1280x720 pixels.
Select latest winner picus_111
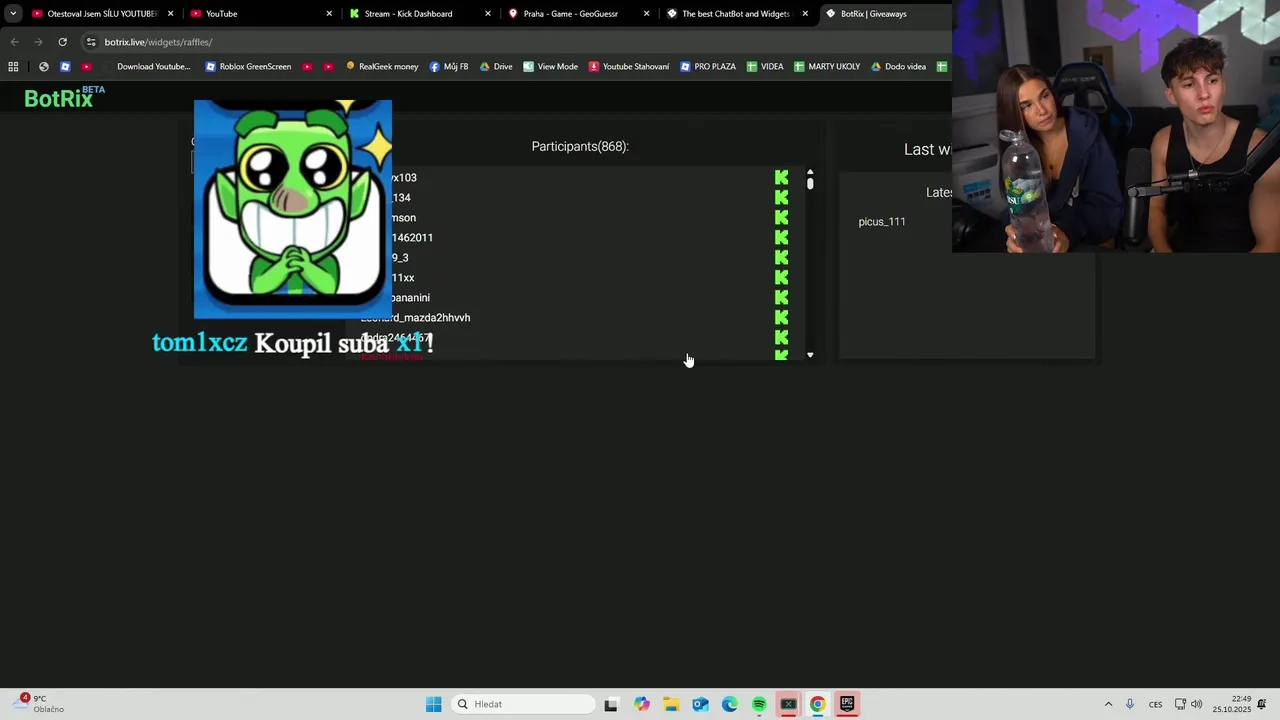(882, 222)
